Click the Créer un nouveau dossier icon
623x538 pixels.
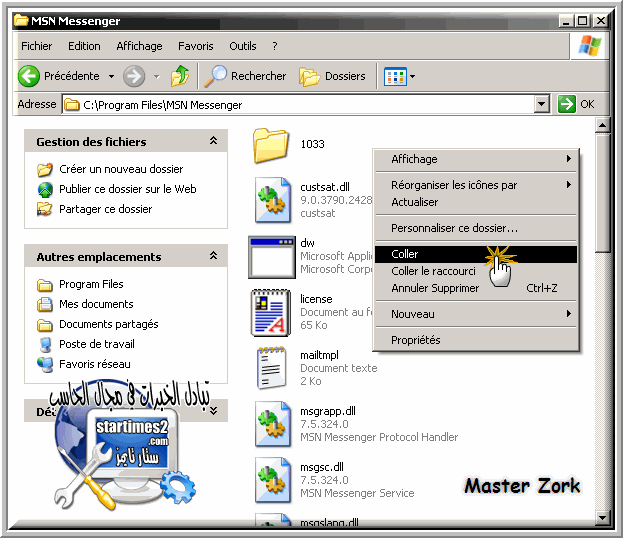coord(45,169)
